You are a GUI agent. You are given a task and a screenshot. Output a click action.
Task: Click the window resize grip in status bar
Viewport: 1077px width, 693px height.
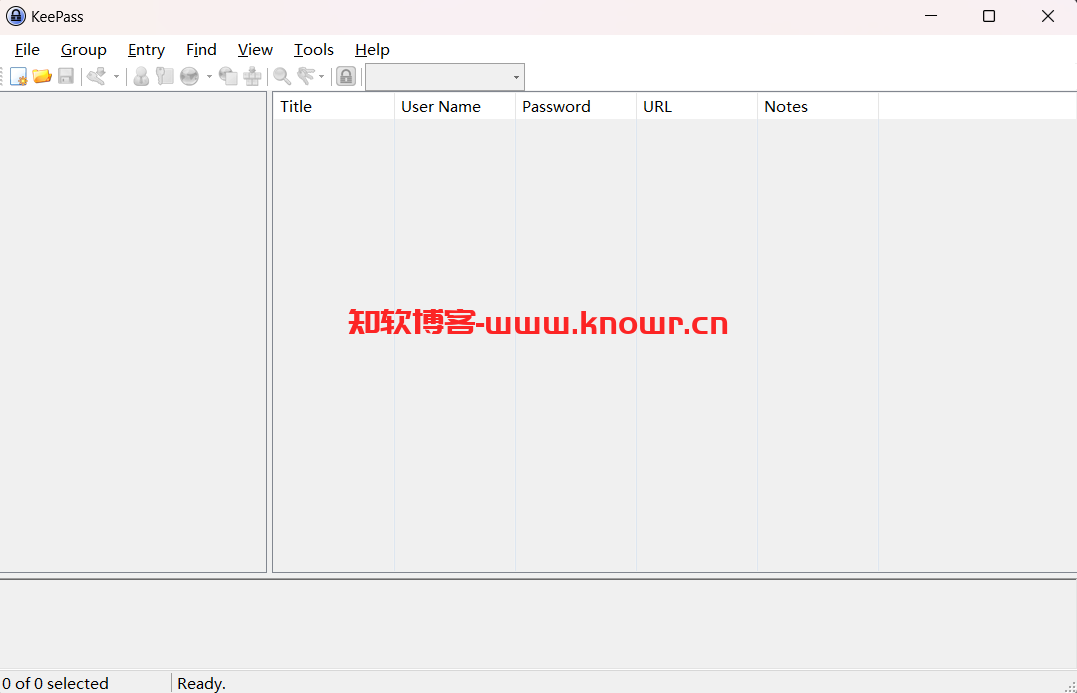click(x=1069, y=685)
